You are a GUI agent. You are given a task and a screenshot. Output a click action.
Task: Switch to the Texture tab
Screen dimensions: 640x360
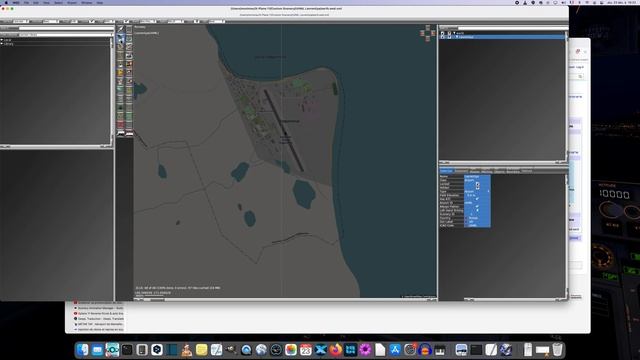pyautogui.click(x=527, y=171)
